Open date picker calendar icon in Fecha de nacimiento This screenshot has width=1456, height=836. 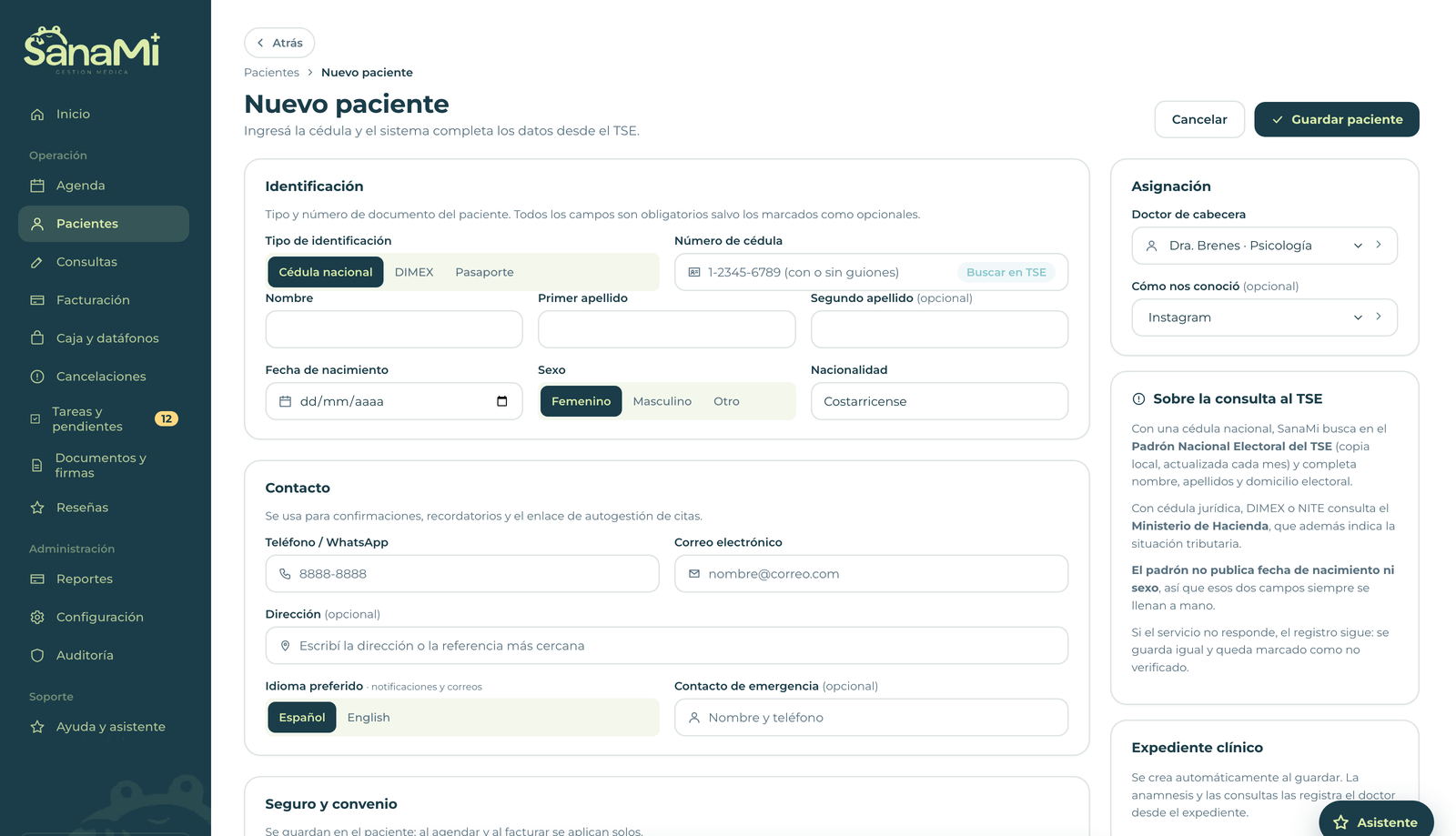502,401
